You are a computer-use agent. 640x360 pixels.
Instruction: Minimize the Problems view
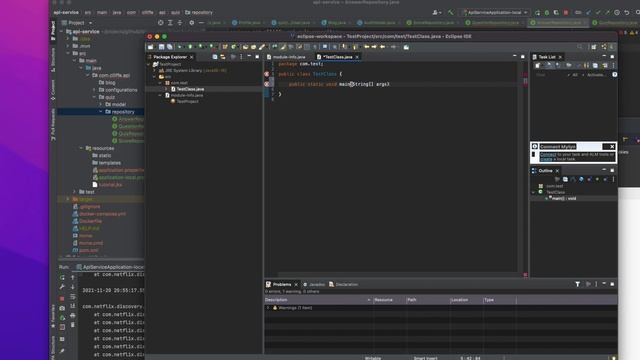[604, 284]
